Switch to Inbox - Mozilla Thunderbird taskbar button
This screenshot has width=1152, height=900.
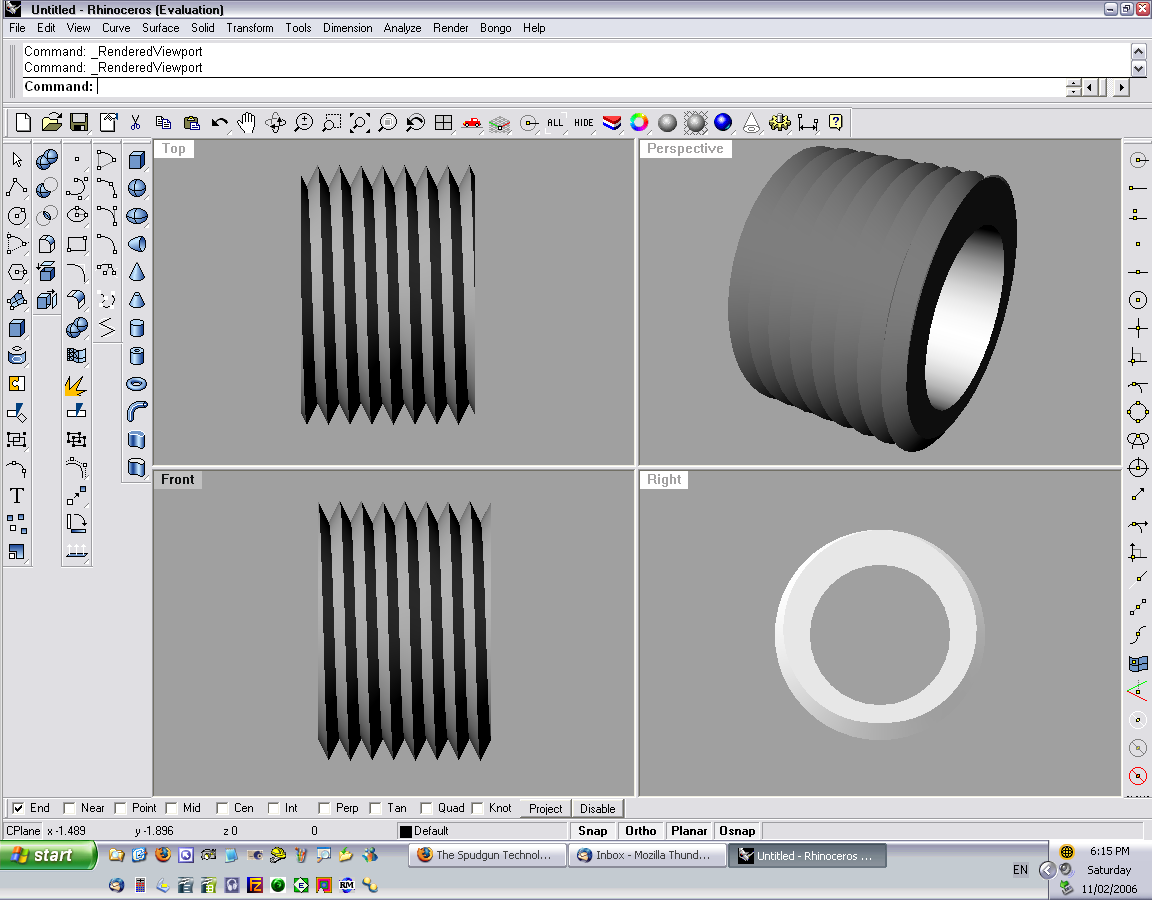point(647,855)
